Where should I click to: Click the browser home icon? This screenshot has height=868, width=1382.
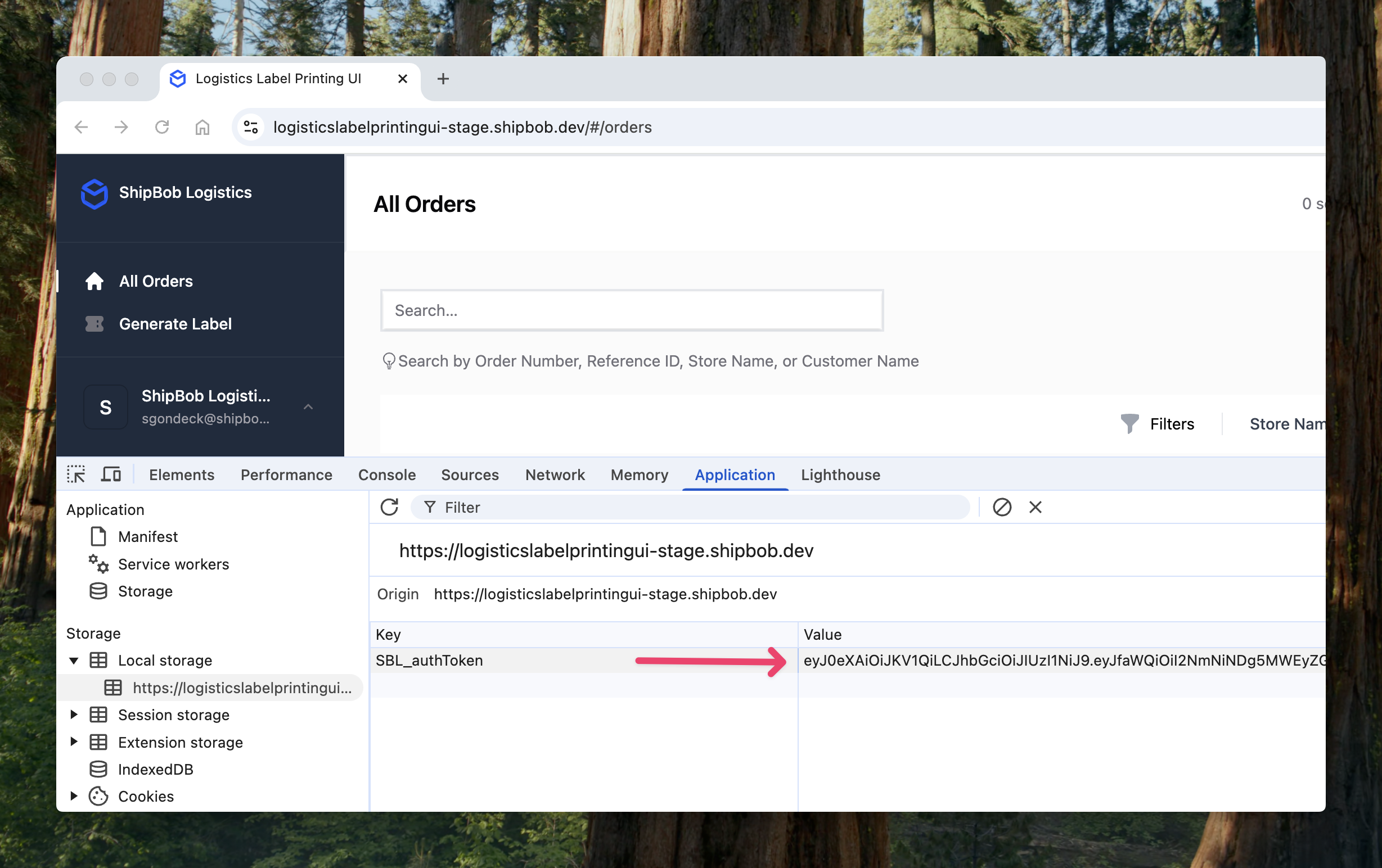[202, 127]
